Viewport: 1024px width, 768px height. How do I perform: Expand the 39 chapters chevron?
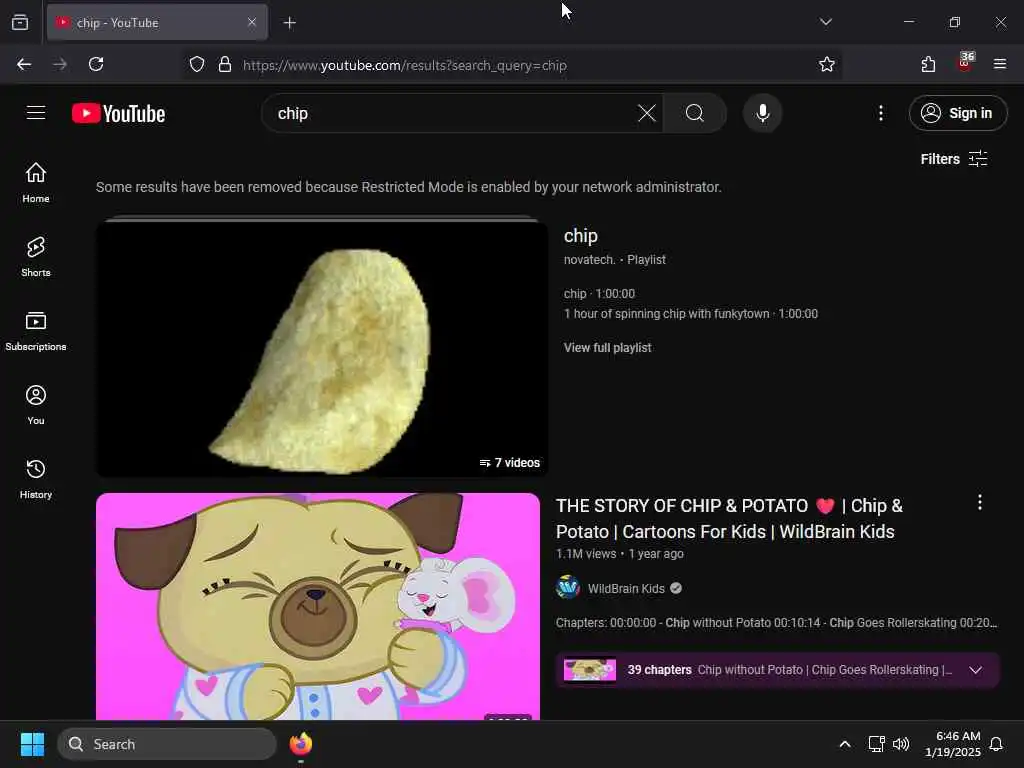tap(976, 670)
